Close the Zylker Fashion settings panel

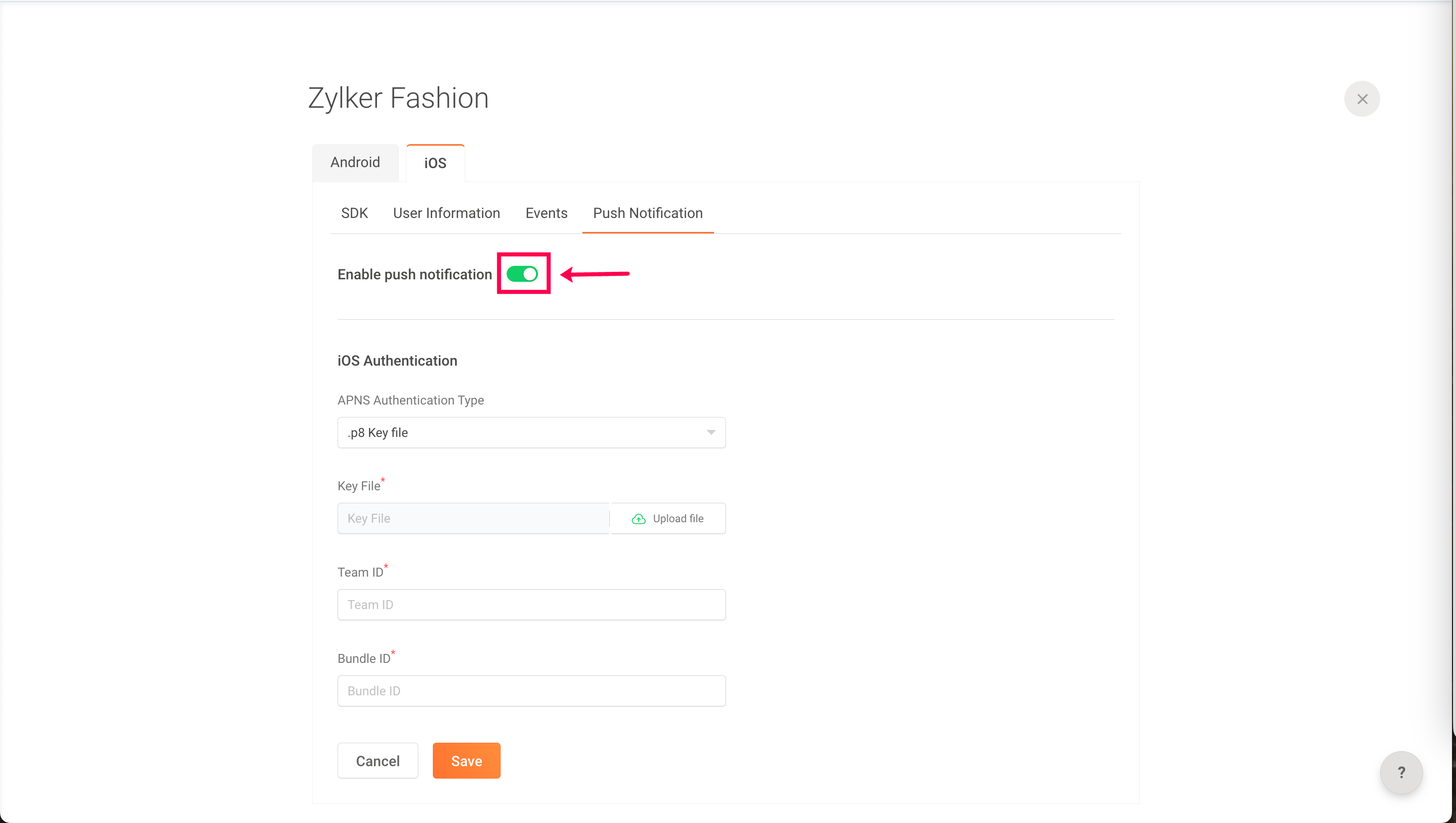(x=1362, y=99)
